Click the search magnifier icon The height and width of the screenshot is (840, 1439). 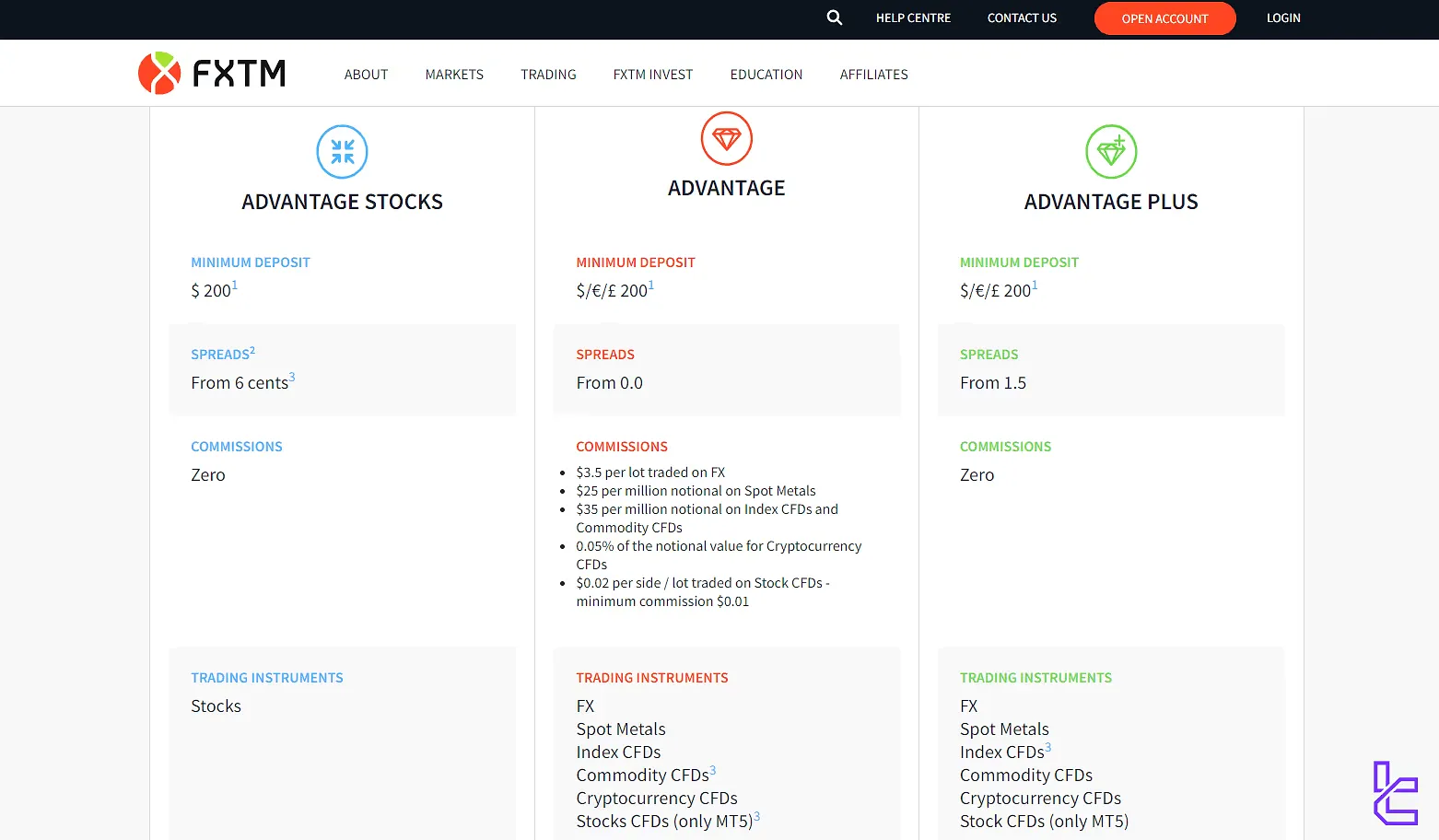click(x=834, y=17)
